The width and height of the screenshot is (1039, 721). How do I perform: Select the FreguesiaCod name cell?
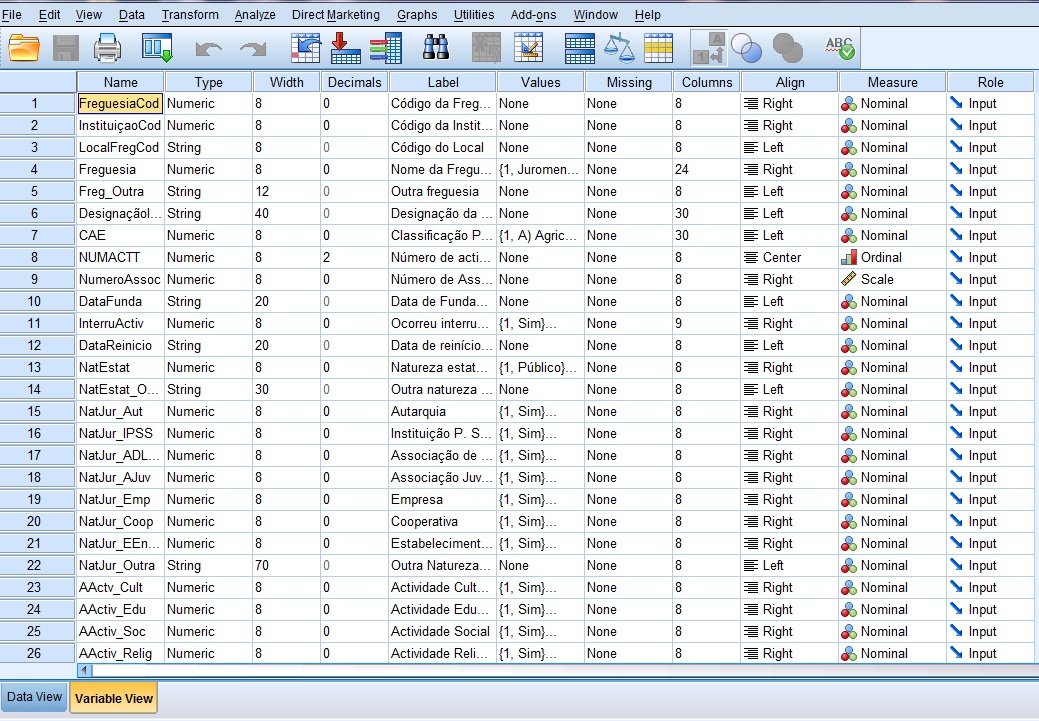pyautogui.click(x=120, y=103)
